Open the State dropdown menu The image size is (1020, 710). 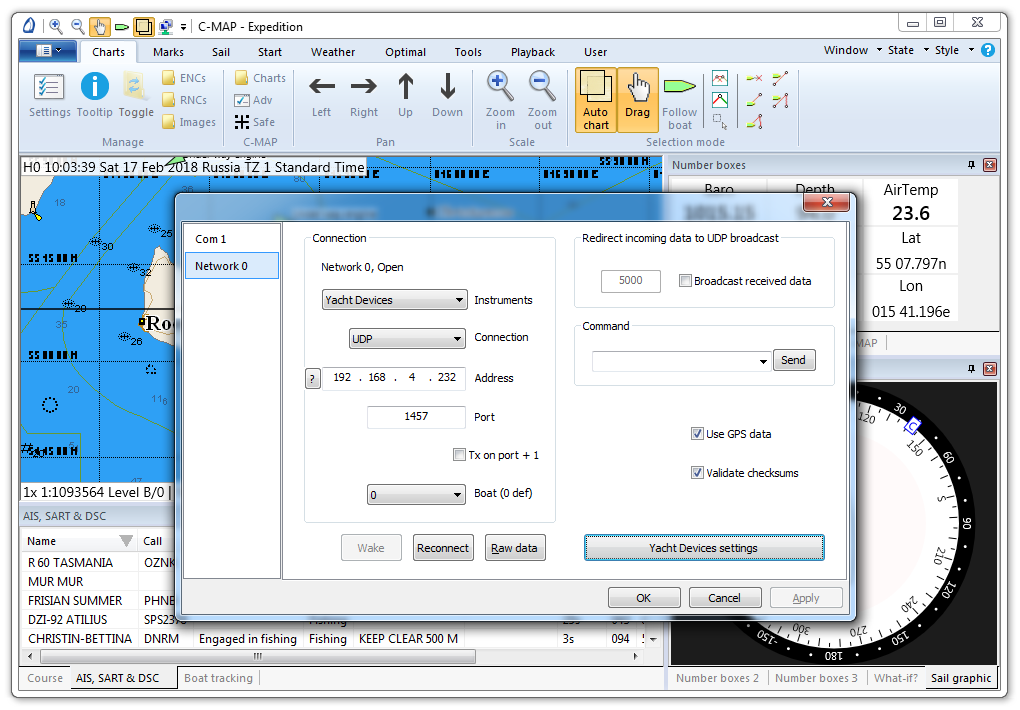908,50
